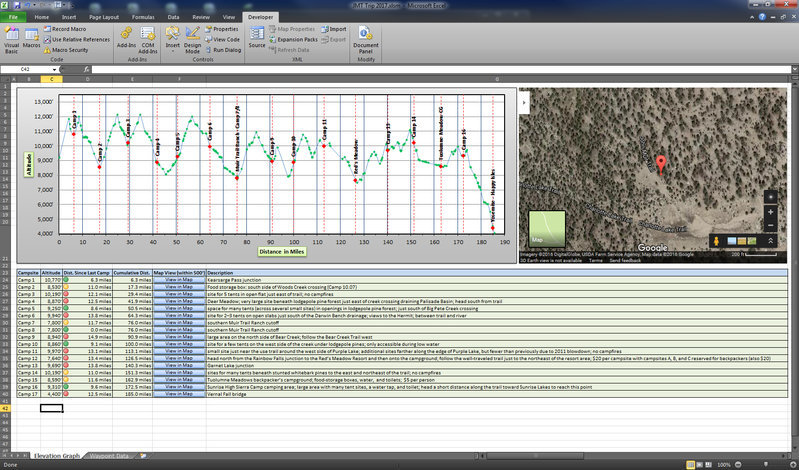The image size is (799, 470).
Task: Switch to Map view thumbnail
Action: coord(547,229)
